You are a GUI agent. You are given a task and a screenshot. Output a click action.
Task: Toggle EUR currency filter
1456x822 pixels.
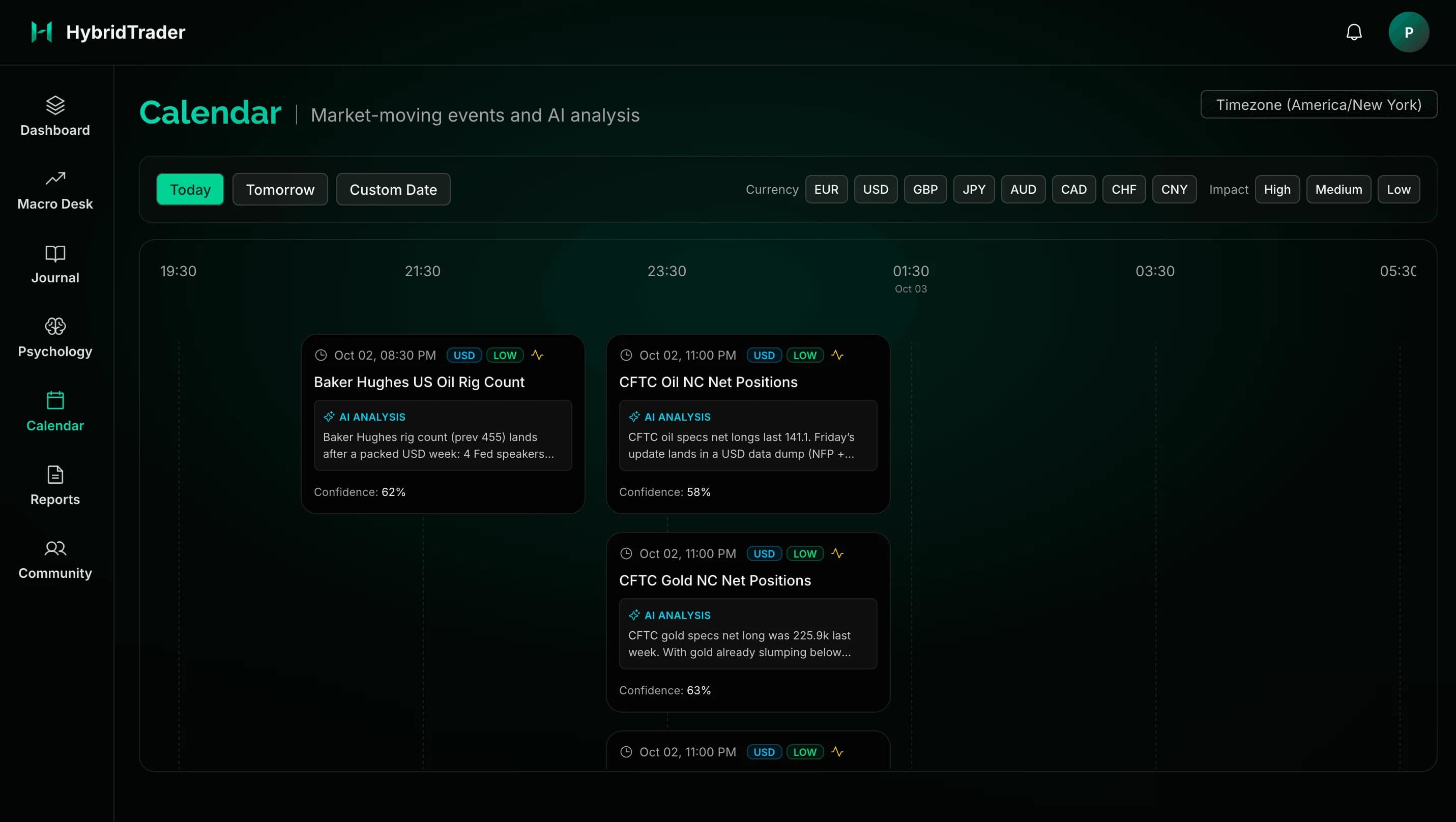[x=826, y=189]
